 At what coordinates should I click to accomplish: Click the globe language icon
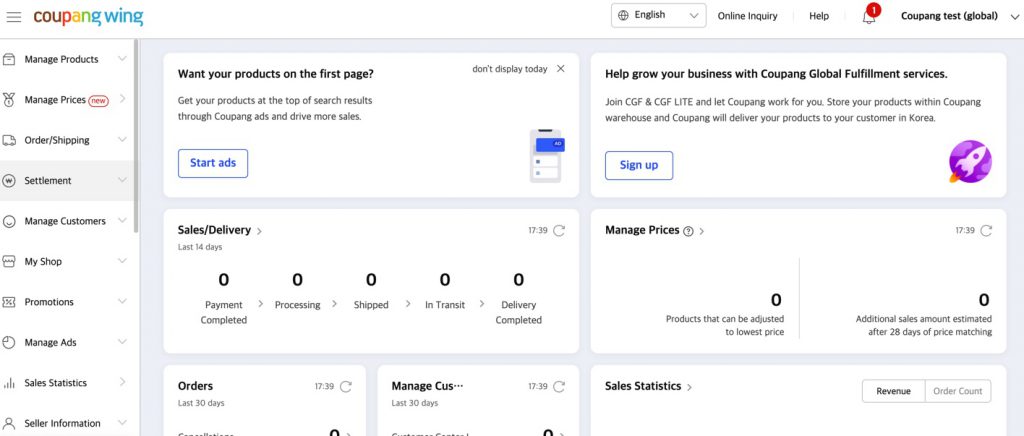tap(623, 15)
